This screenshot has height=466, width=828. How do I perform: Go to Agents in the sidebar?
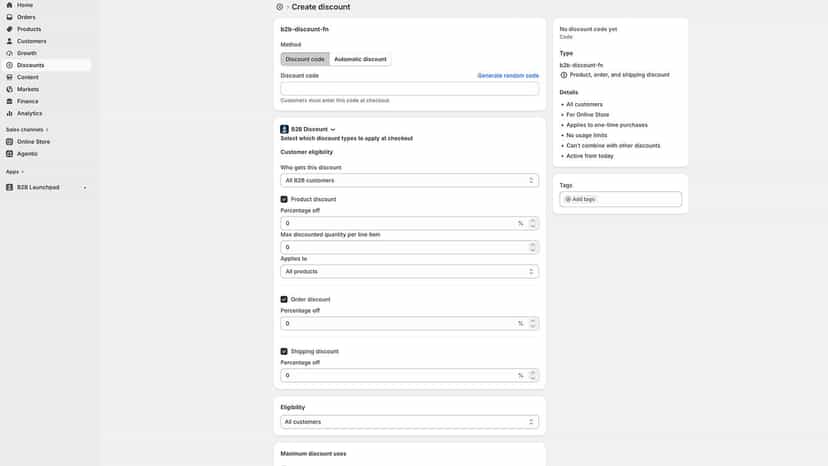click(27, 154)
